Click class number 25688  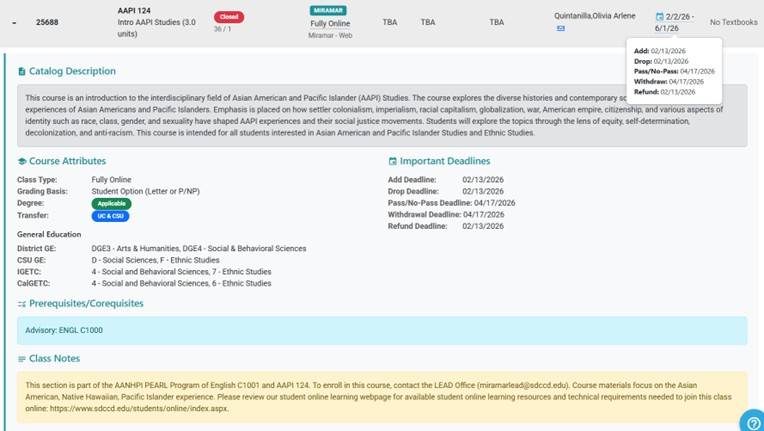pos(47,22)
